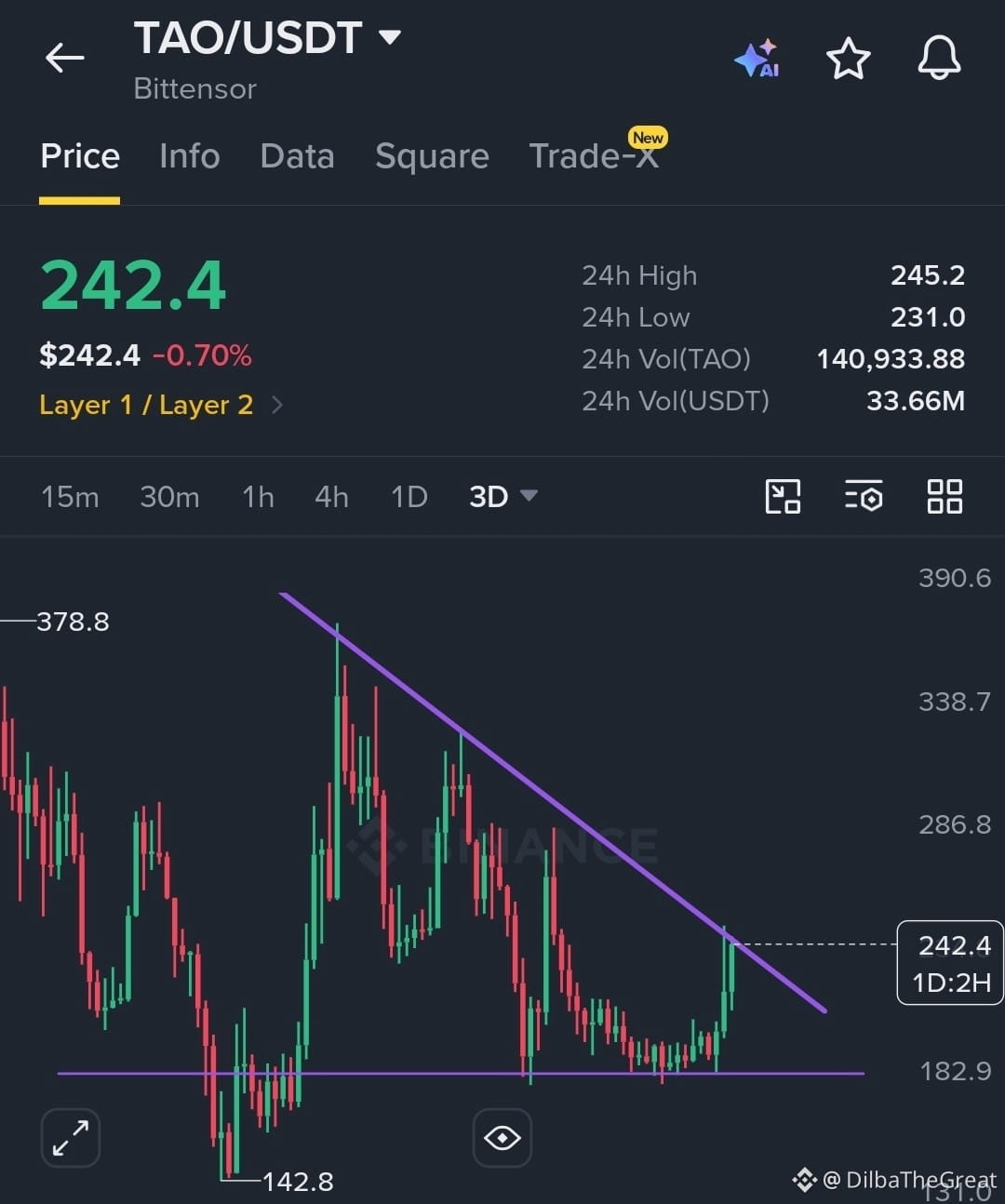1005x1204 pixels.
Task: Open the chart indicator settings icon
Action: click(864, 497)
